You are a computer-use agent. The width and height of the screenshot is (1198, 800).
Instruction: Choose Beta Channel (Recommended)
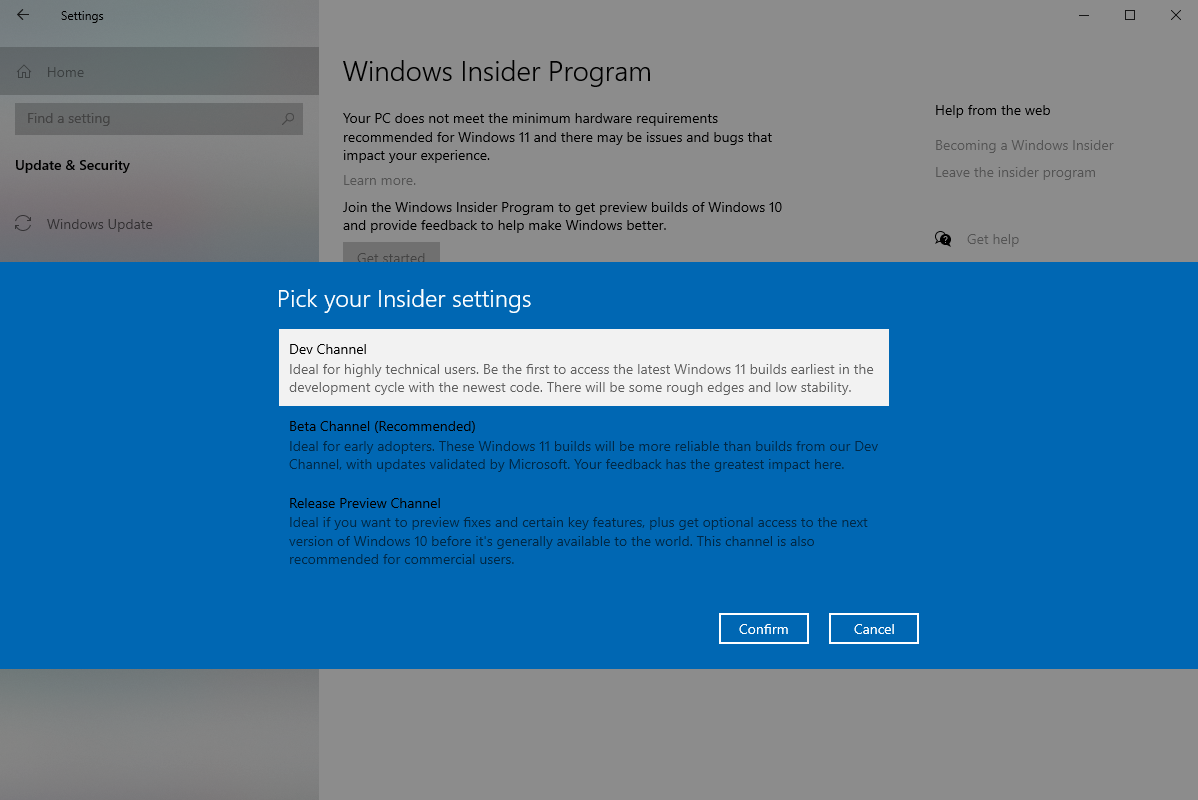[x=584, y=445]
